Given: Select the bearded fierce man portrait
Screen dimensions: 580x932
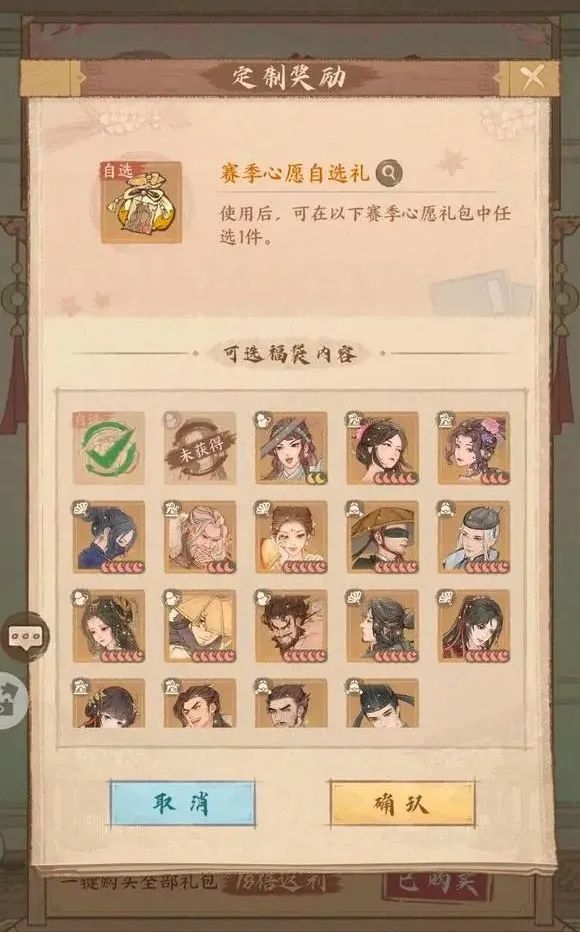Looking at the screenshot, I should click(x=291, y=626).
